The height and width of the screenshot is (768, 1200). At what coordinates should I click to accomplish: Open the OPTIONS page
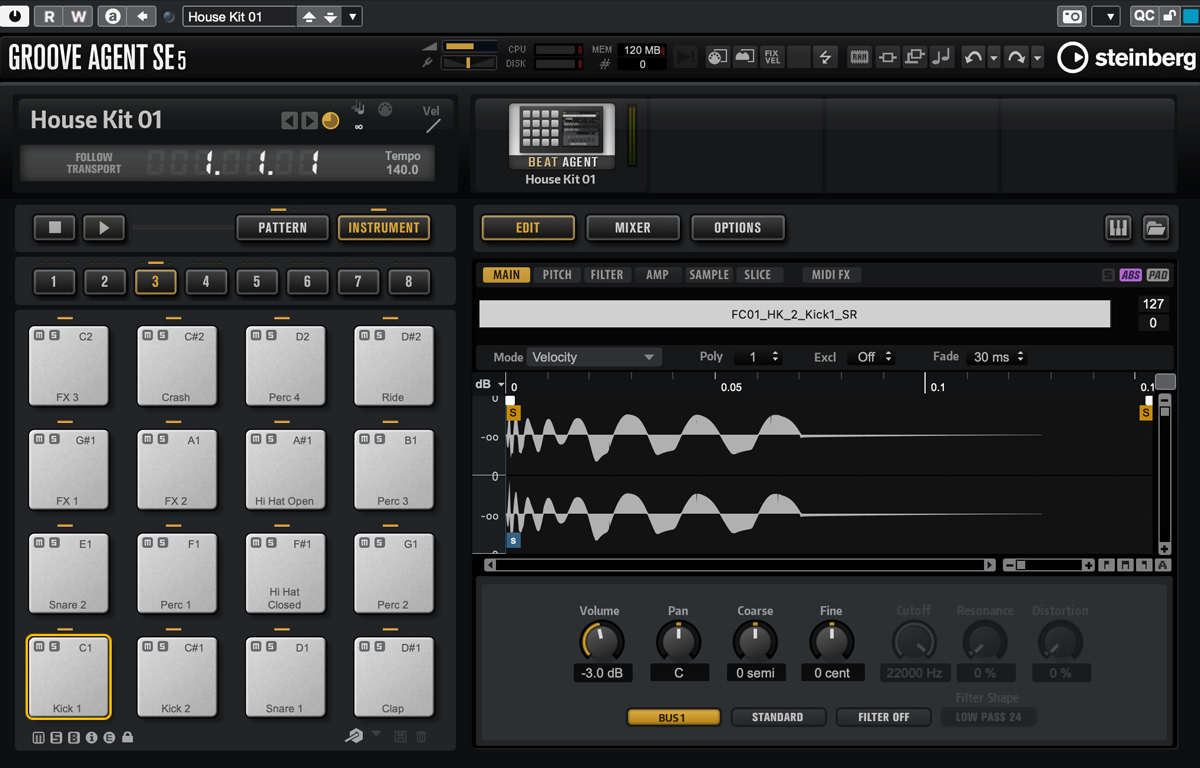tap(738, 228)
